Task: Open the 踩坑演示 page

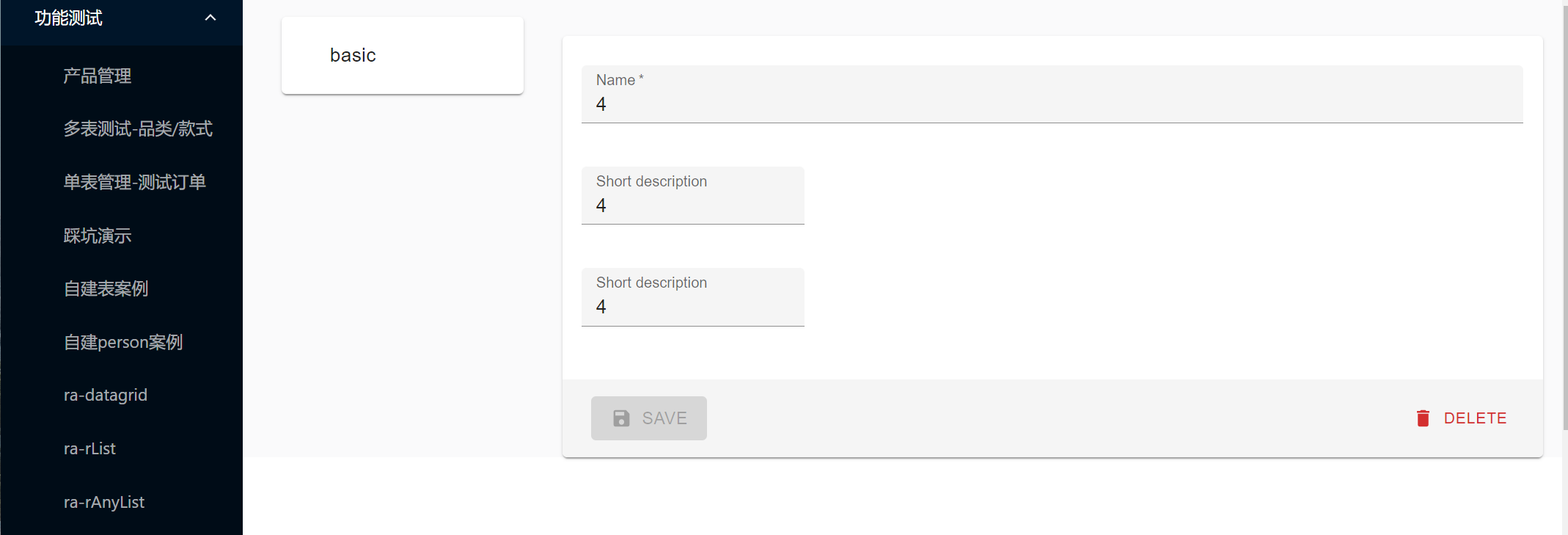Action: (98, 235)
